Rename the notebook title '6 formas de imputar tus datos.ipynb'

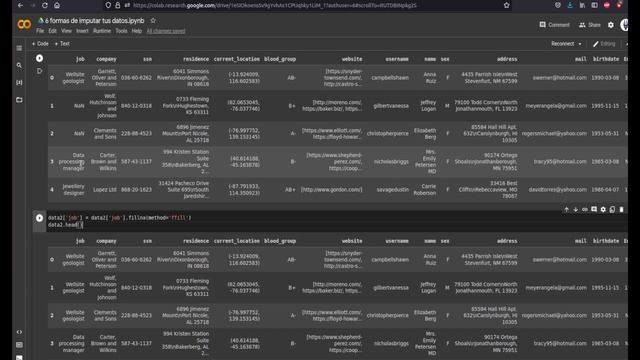tap(94, 20)
